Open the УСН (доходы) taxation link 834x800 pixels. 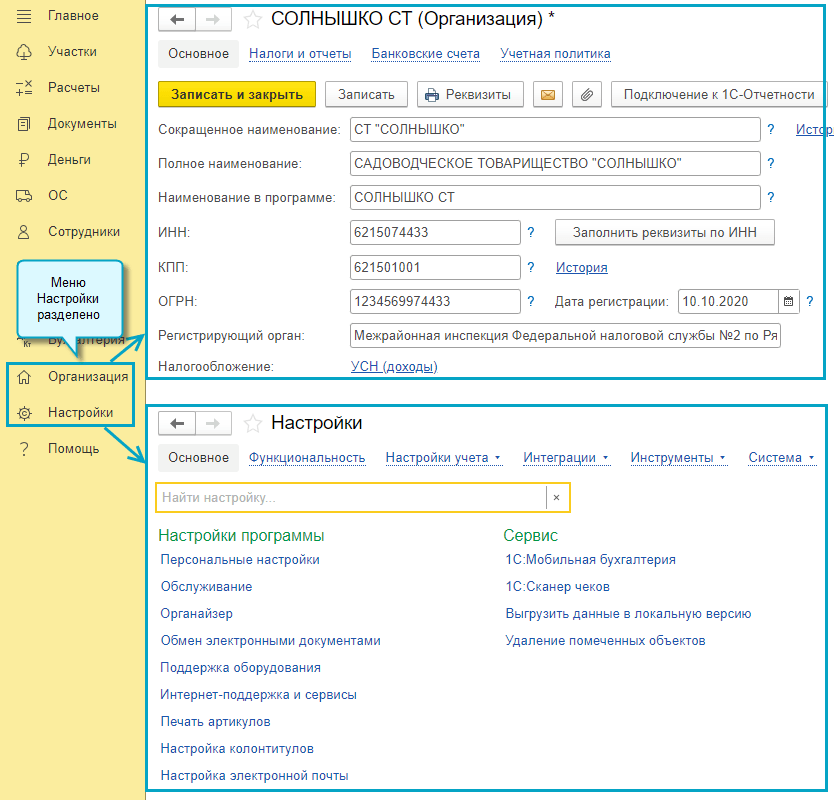[394, 367]
